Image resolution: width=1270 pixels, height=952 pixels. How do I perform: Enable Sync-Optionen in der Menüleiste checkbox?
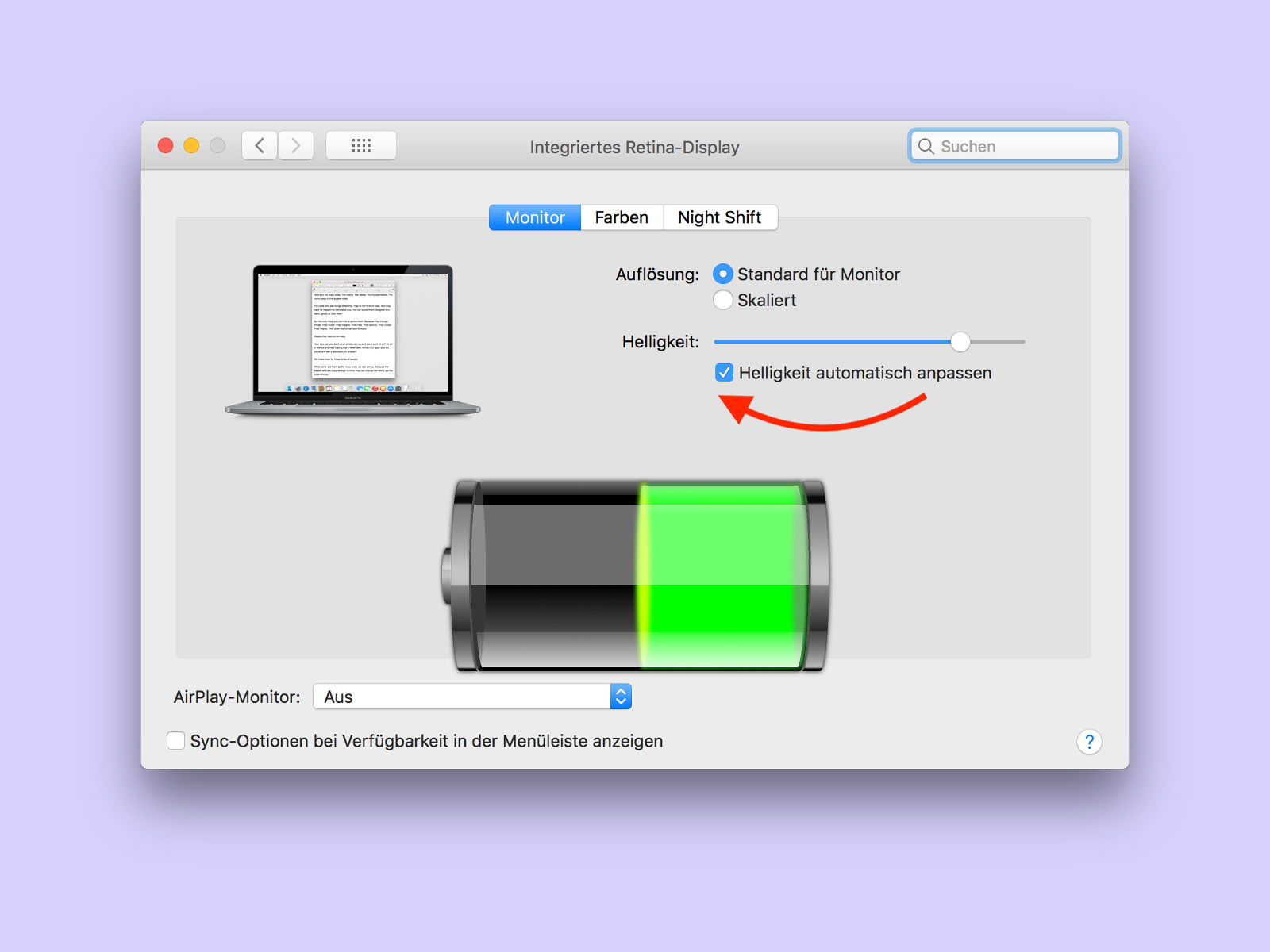coord(175,741)
